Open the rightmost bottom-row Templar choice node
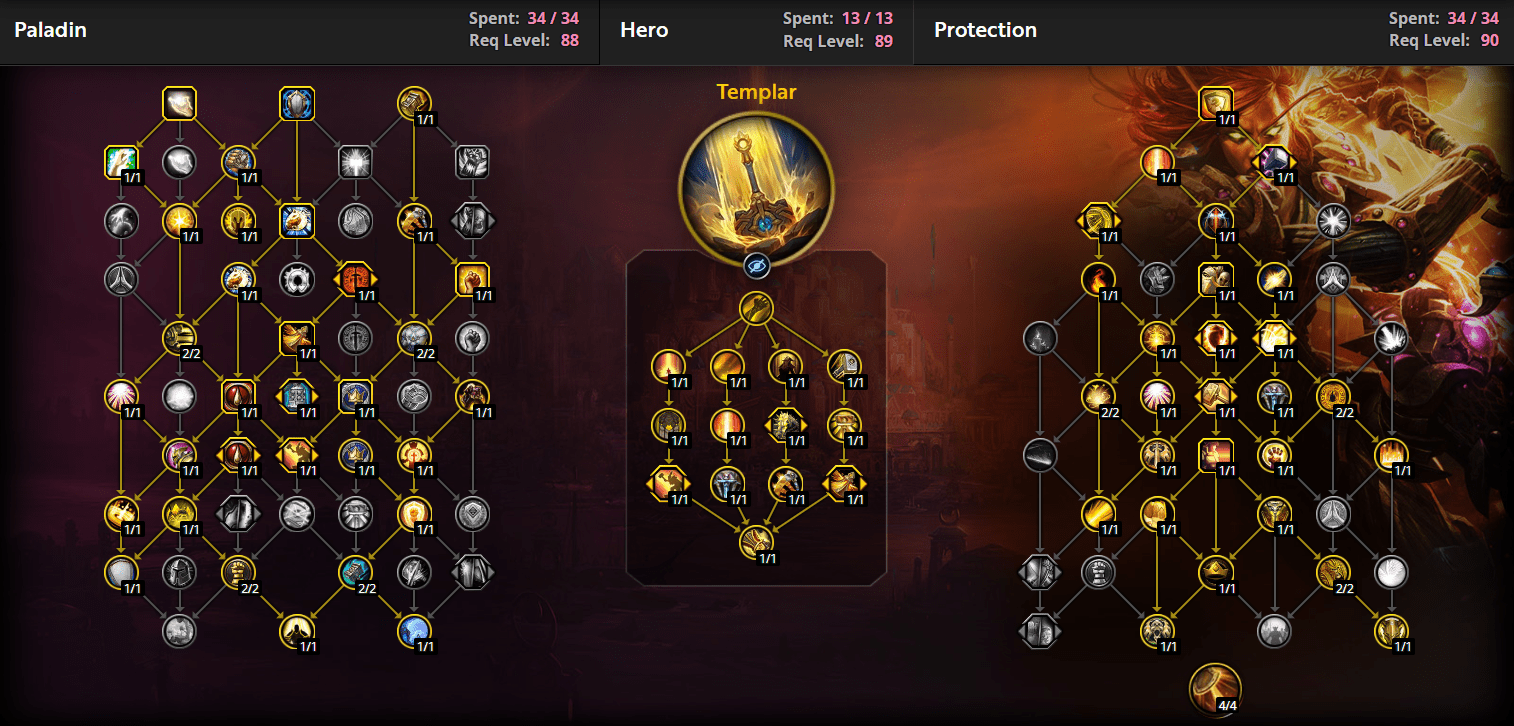 (x=844, y=484)
